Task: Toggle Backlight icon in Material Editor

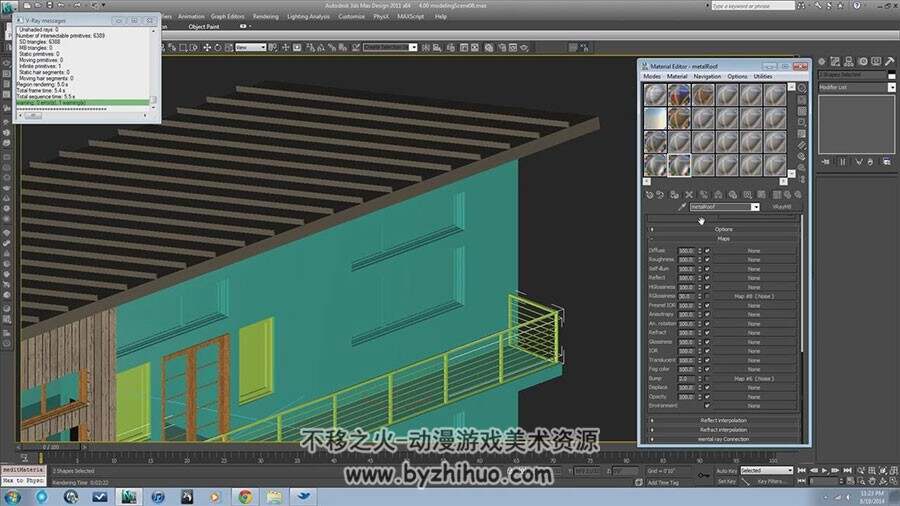Action: tap(802, 100)
